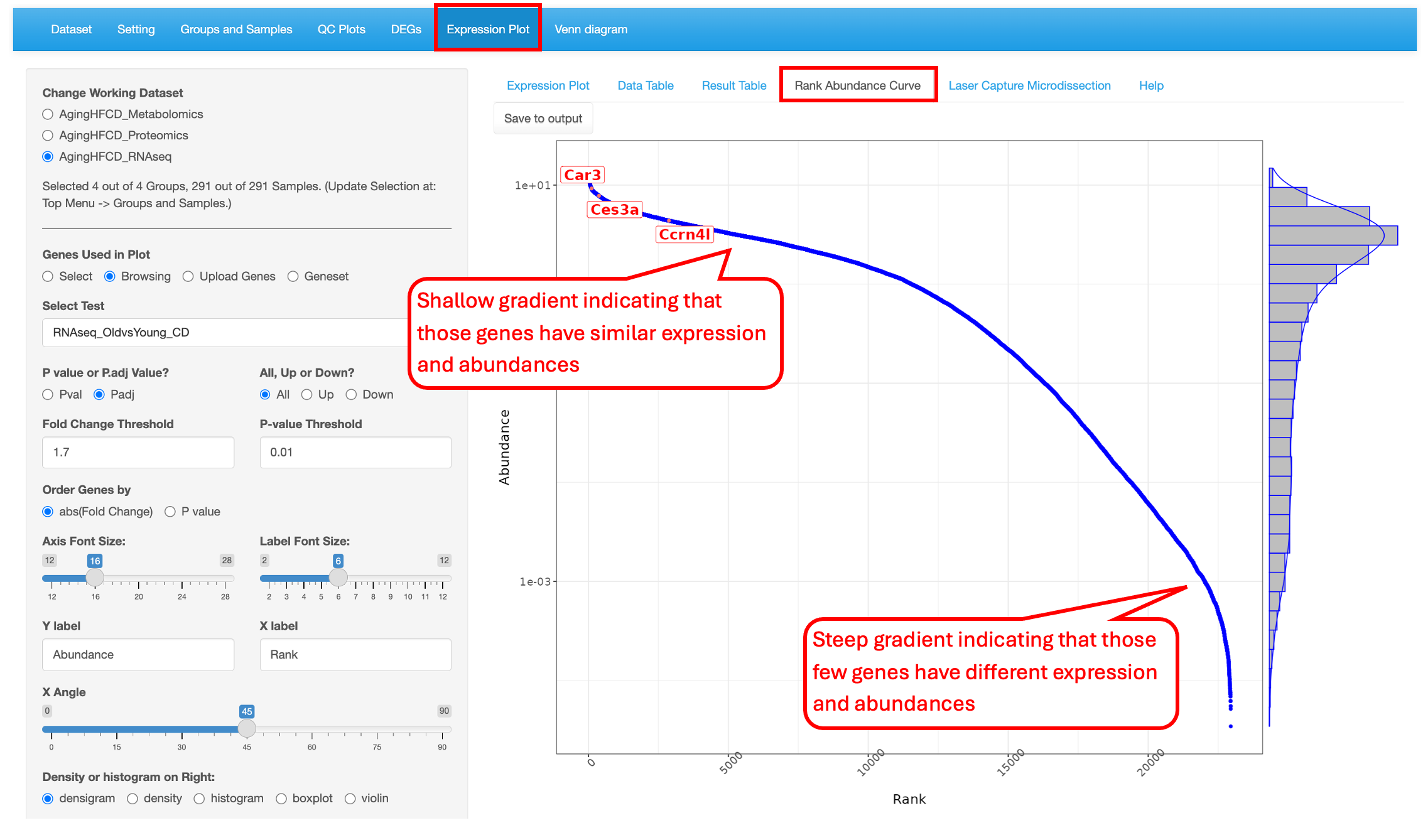The image size is (1423, 840).
Task: Select AgingHFCD_RNAseq dataset radio
Action: click(x=48, y=157)
